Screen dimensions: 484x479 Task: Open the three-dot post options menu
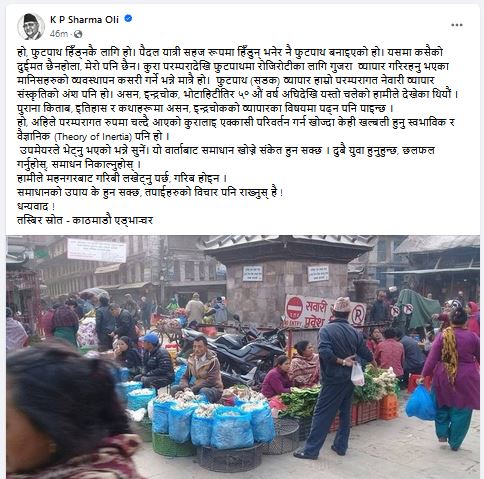tap(457, 25)
